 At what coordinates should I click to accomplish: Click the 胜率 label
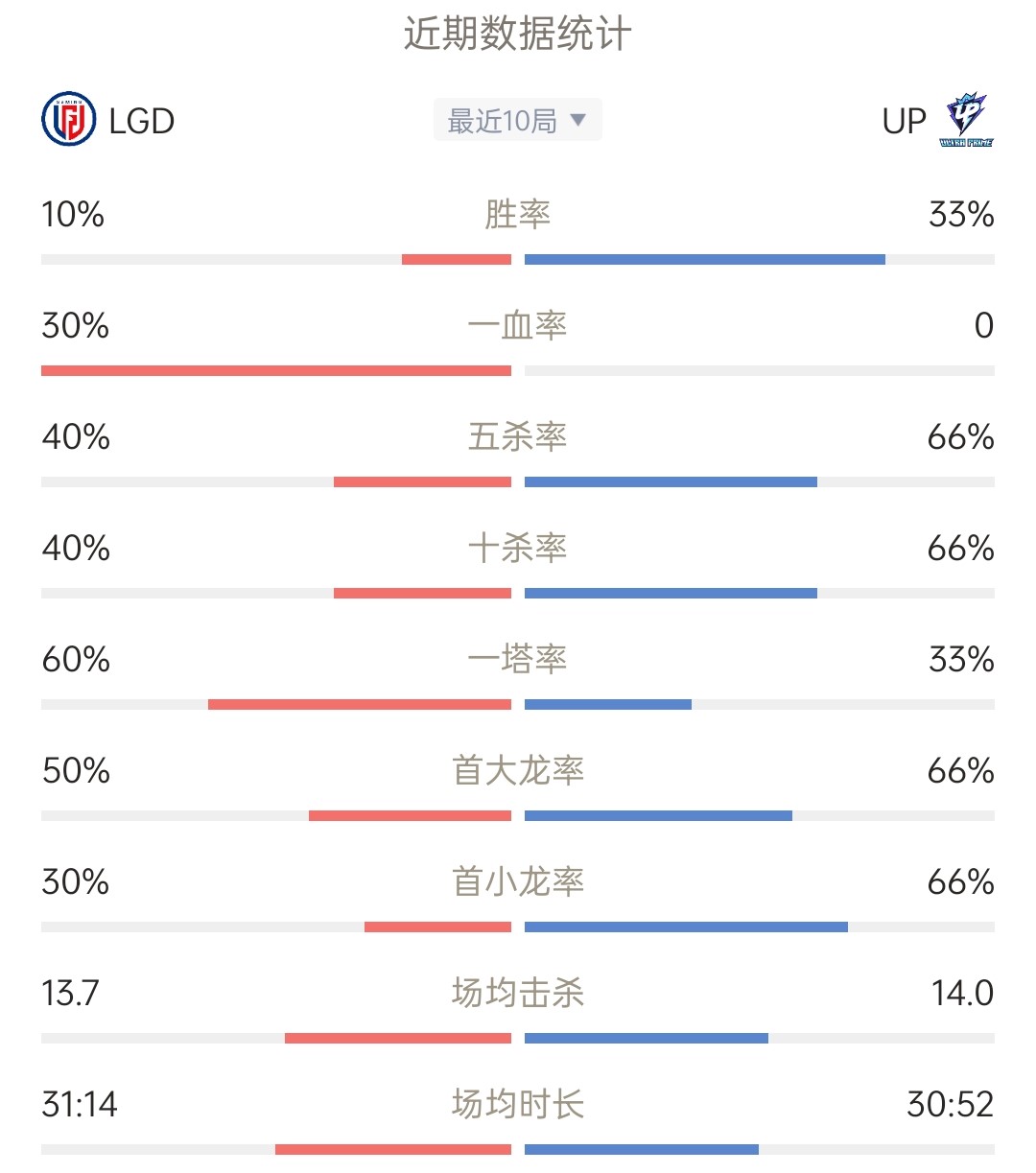tap(518, 214)
